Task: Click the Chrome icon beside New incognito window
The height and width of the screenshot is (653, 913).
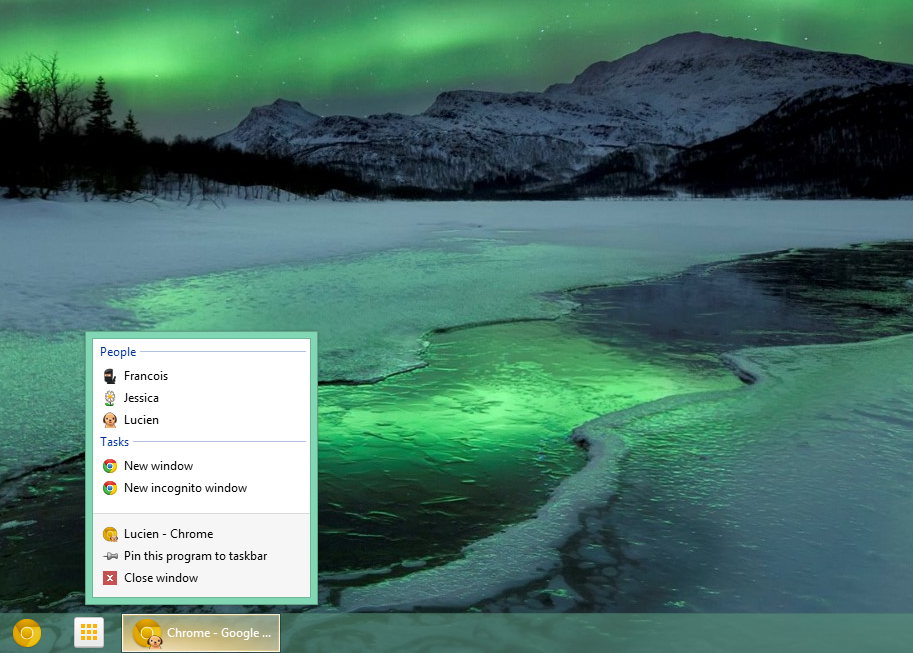Action: pyautogui.click(x=110, y=488)
